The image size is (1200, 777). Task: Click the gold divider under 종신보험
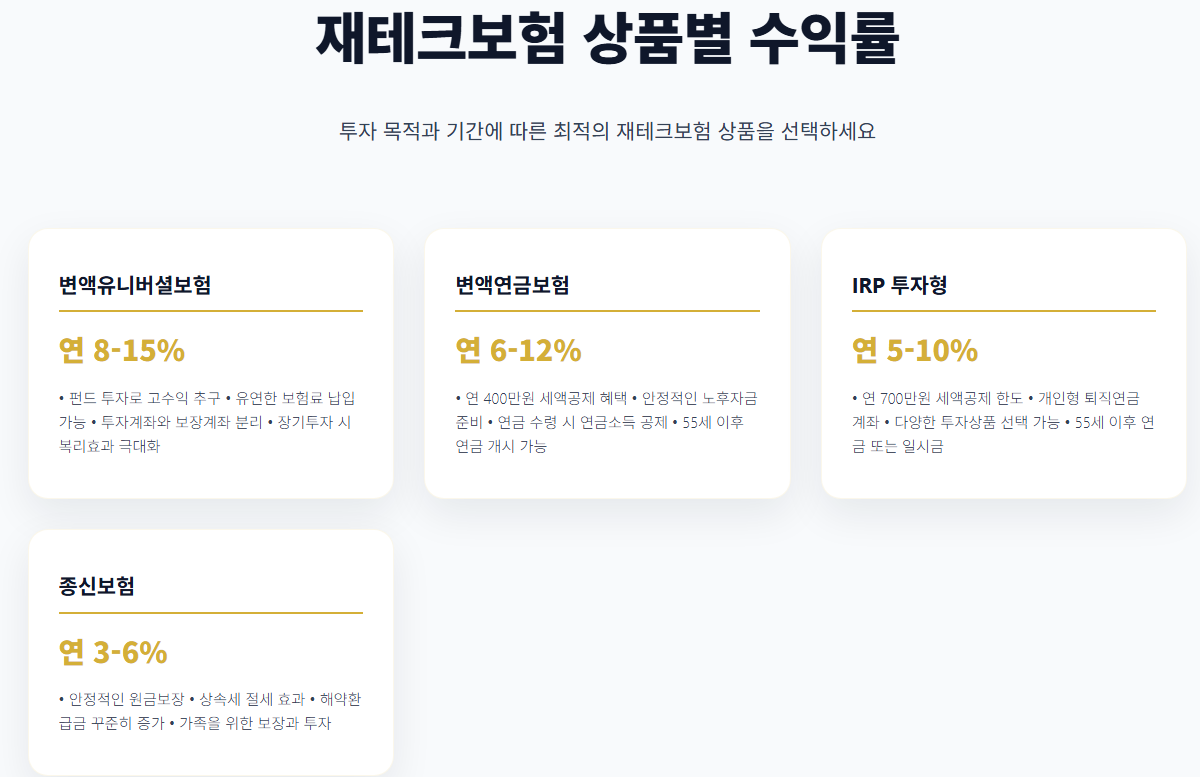(x=210, y=612)
